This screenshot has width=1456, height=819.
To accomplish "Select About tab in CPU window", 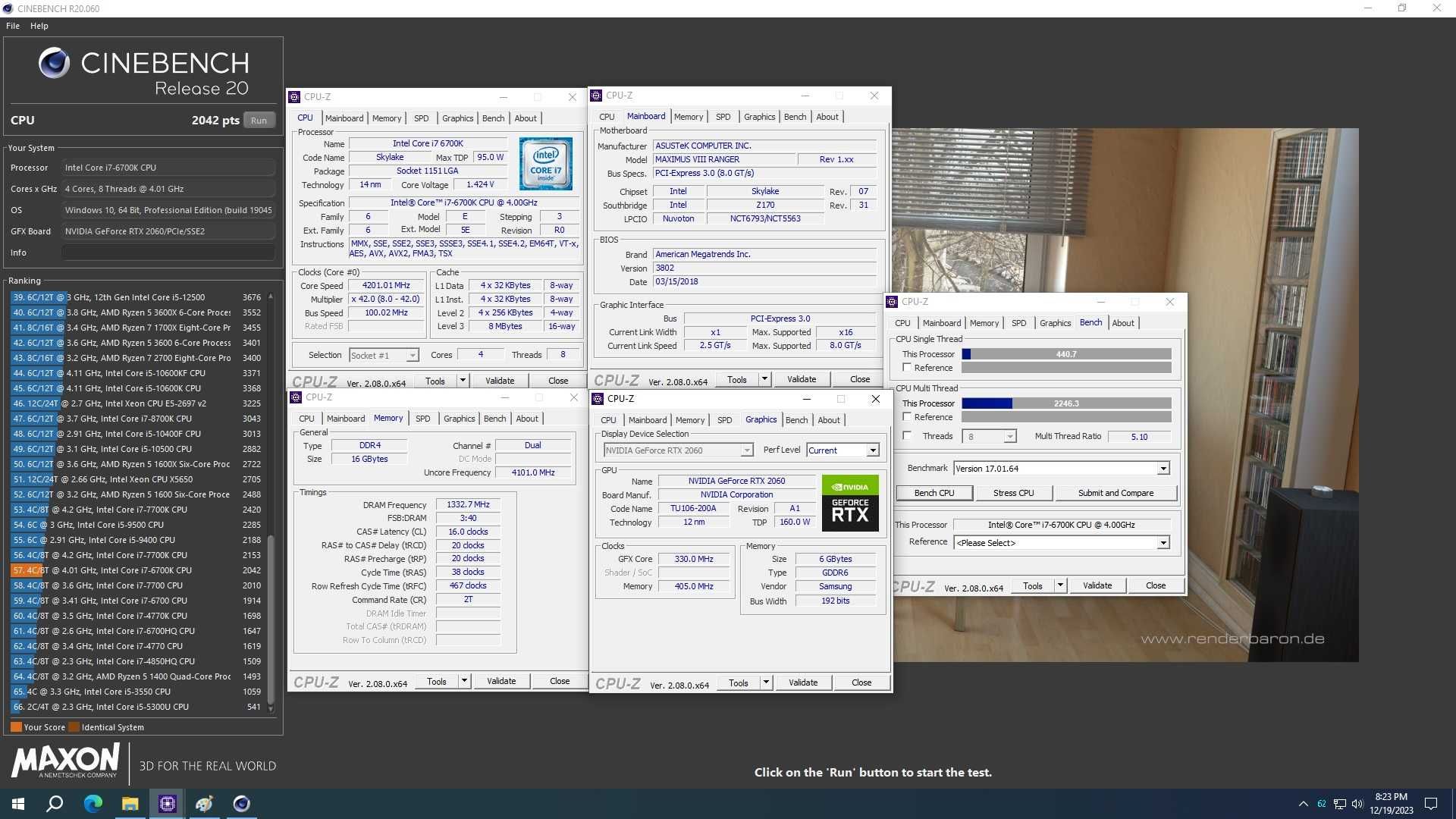I will pyautogui.click(x=526, y=118).
